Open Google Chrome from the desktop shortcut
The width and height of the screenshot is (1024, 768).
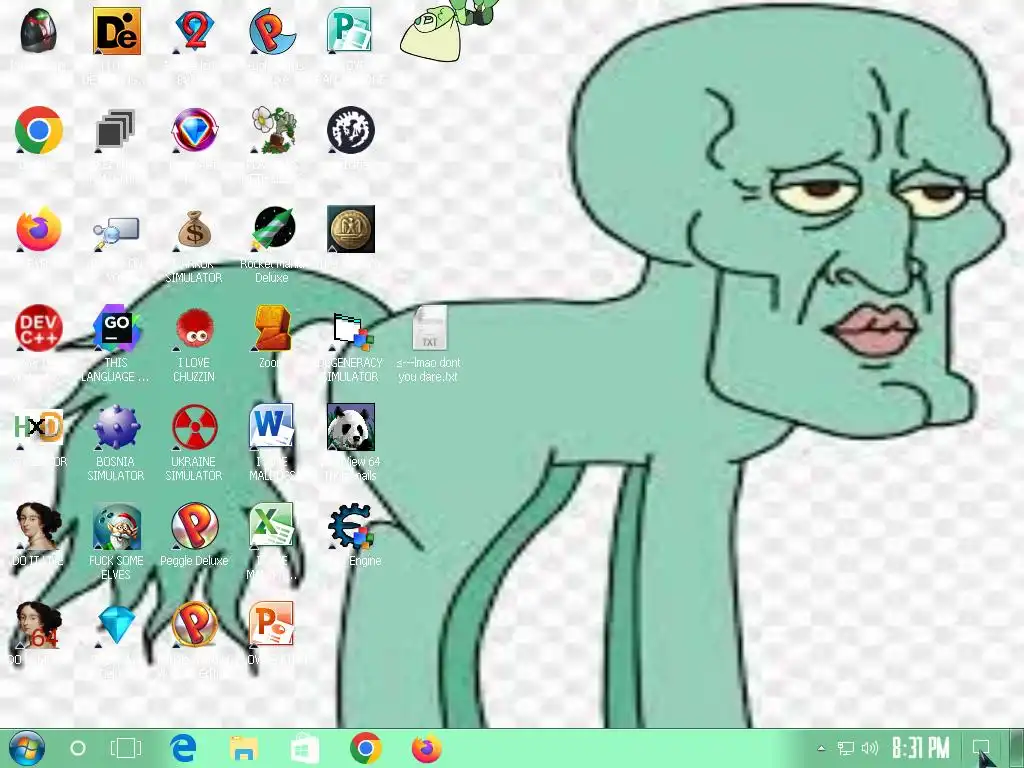point(39,130)
